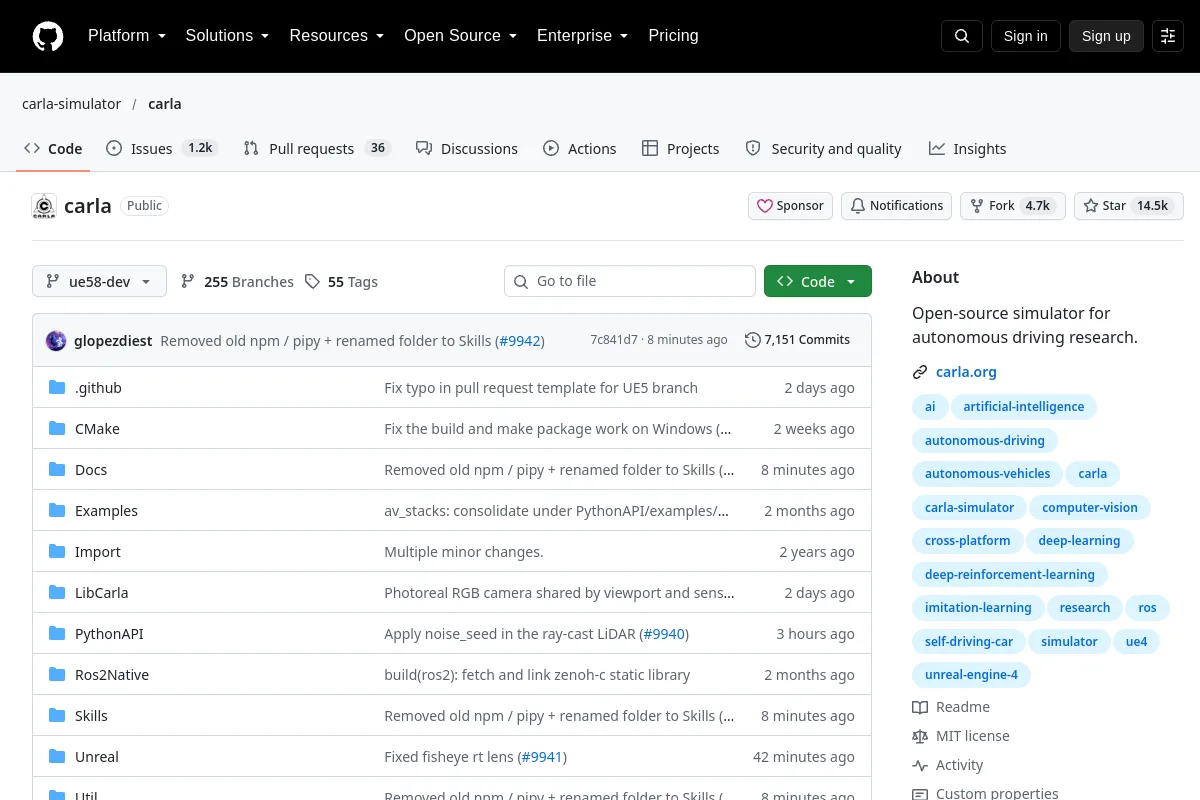Screen dimensions: 1200x800
Task: Open the .github folder icon
Action: point(57,388)
